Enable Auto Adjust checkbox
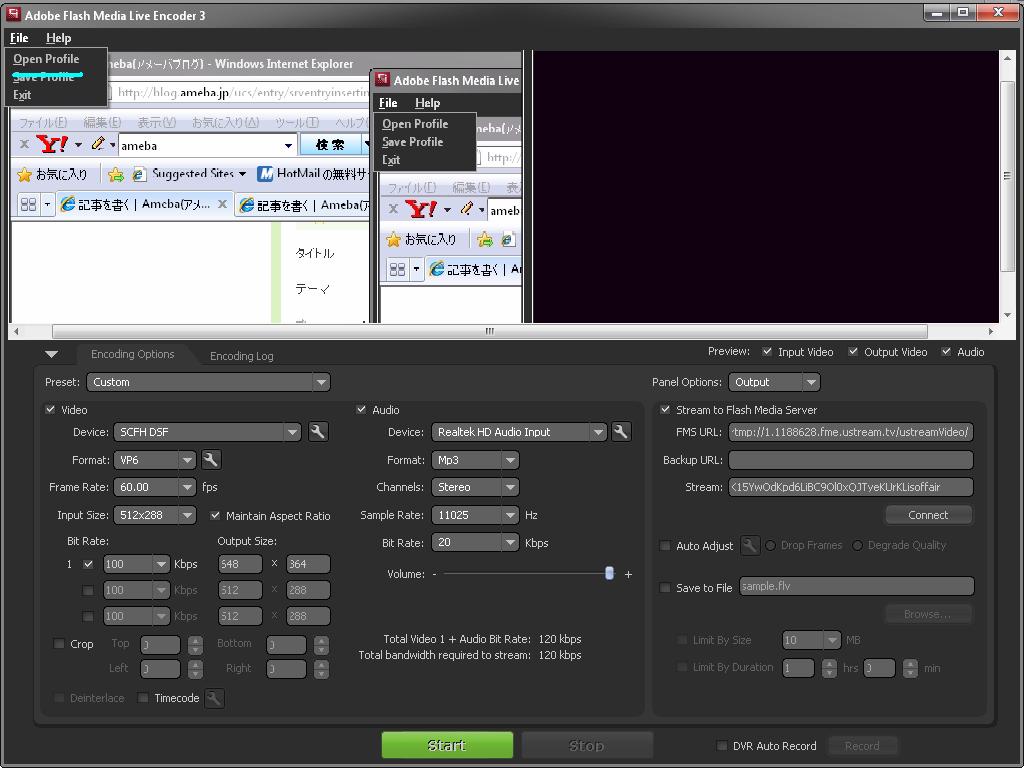 (665, 545)
